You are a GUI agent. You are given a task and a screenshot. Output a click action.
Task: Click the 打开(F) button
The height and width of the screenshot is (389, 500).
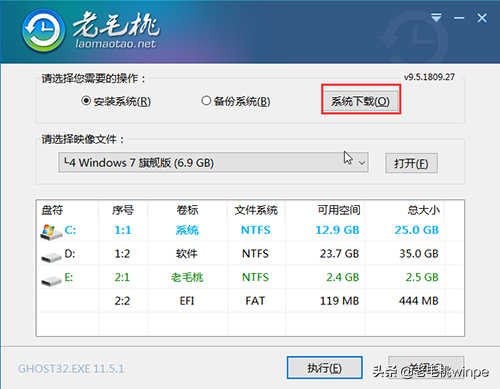(x=411, y=163)
